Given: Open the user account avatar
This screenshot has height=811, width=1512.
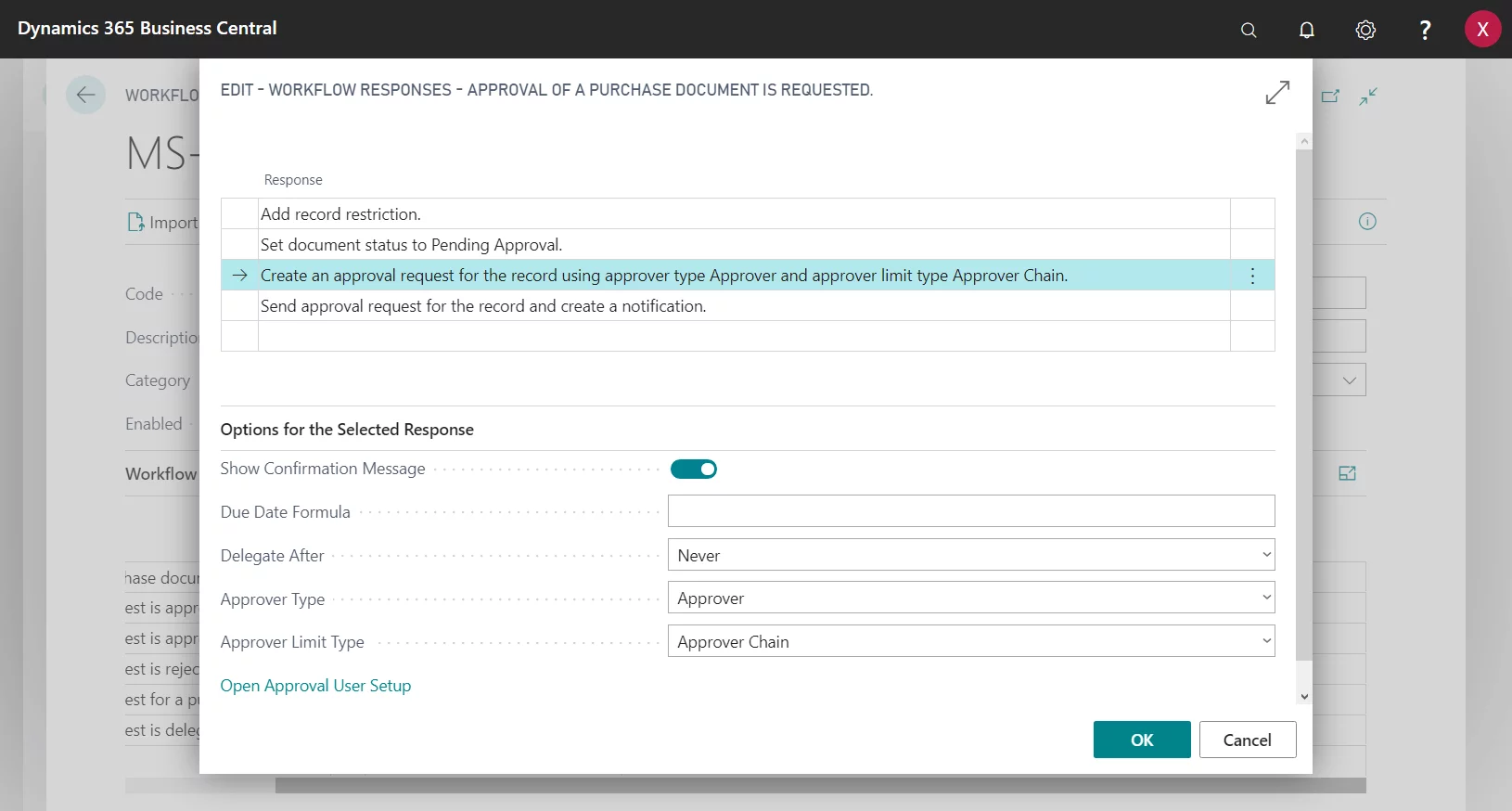Looking at the screenshot, I should pyautogui.click(x=1482, y=30).
